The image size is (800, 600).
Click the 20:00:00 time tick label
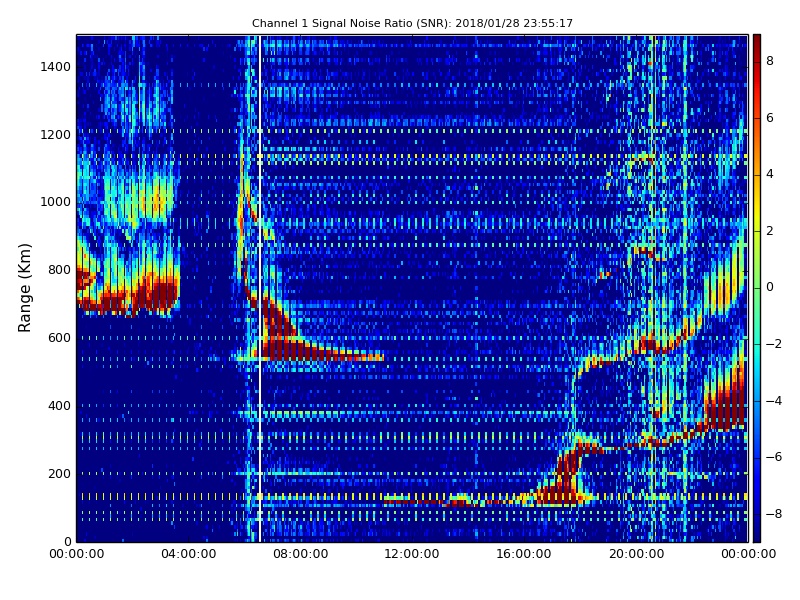point(636,554)
